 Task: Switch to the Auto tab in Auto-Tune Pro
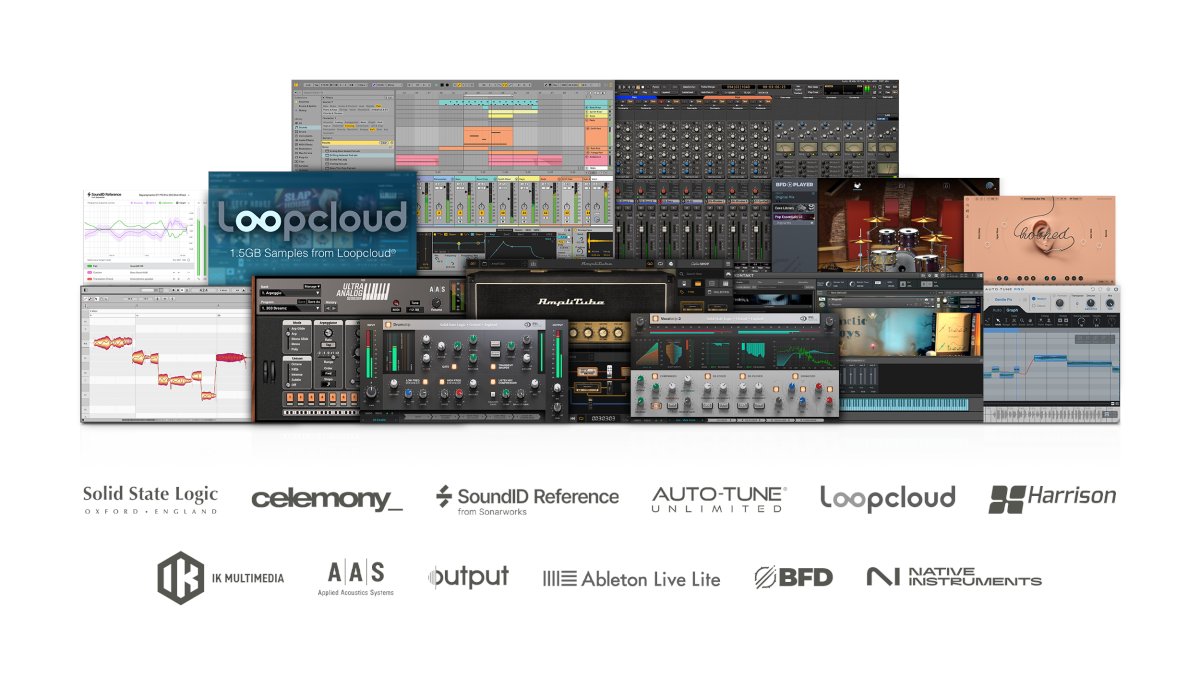996,309
